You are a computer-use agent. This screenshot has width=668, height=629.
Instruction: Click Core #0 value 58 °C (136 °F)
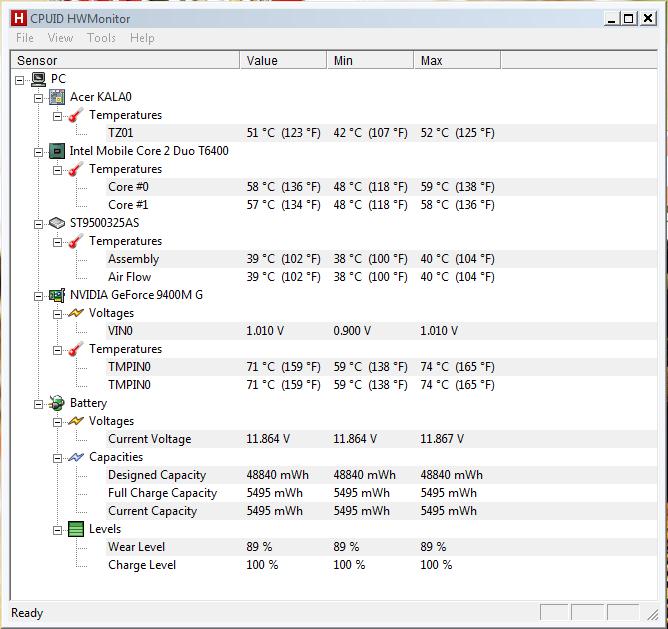283,187
